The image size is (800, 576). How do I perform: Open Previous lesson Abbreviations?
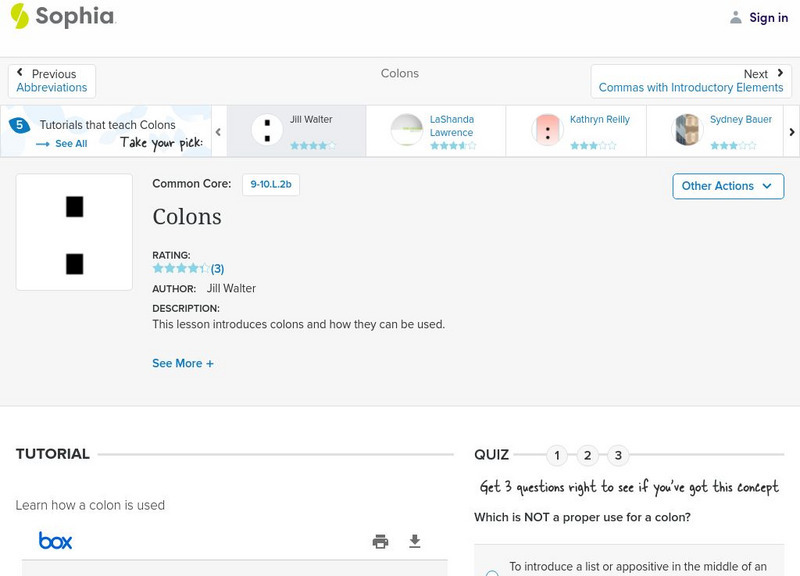52,81
